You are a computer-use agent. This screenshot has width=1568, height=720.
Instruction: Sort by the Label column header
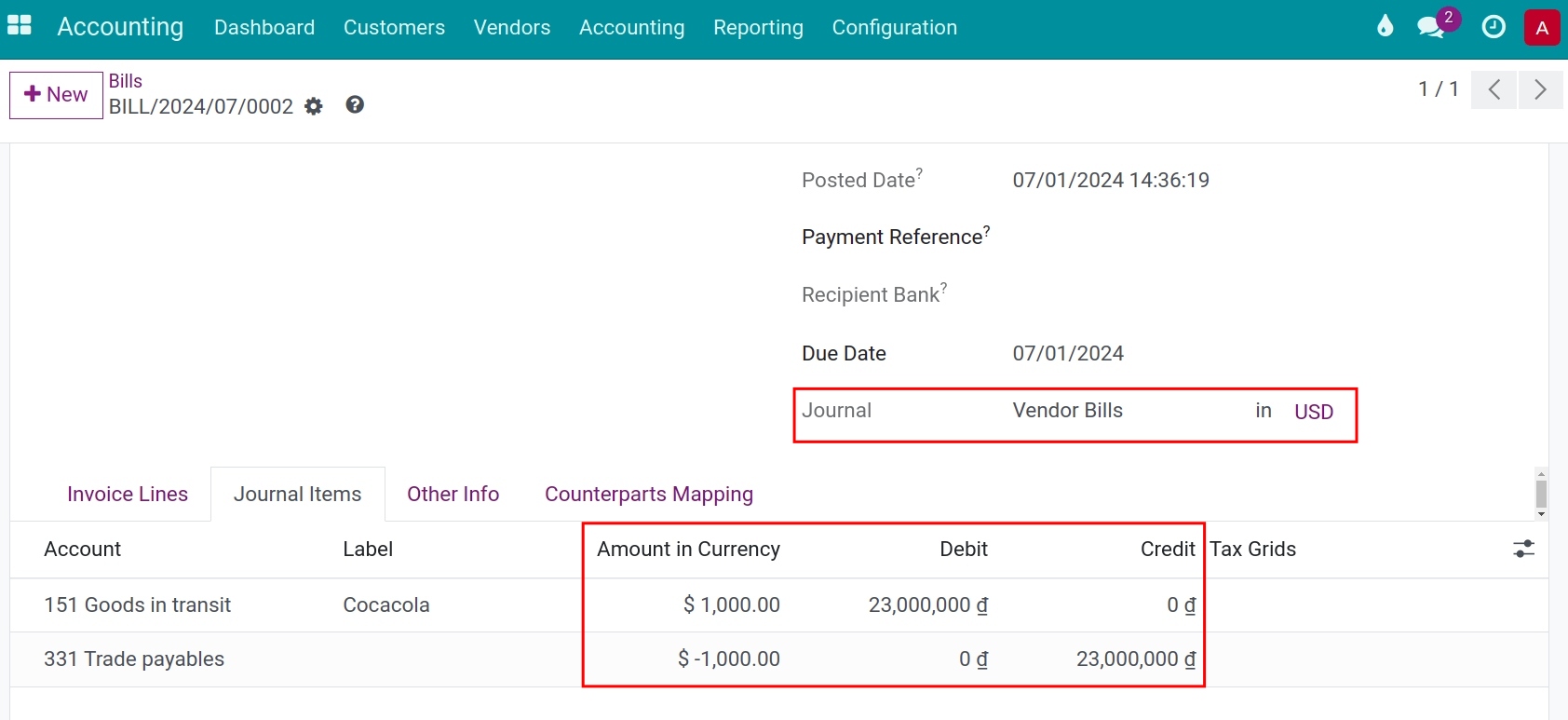[368, 549]
